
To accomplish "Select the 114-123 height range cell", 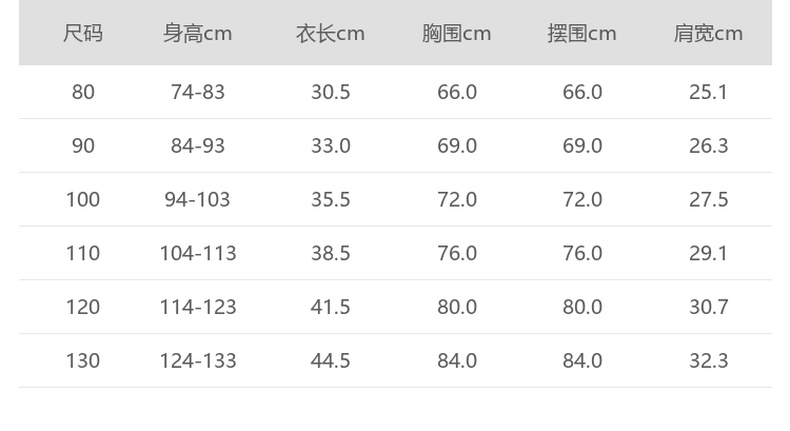I will pyautogui.click(x=198, y=307).
